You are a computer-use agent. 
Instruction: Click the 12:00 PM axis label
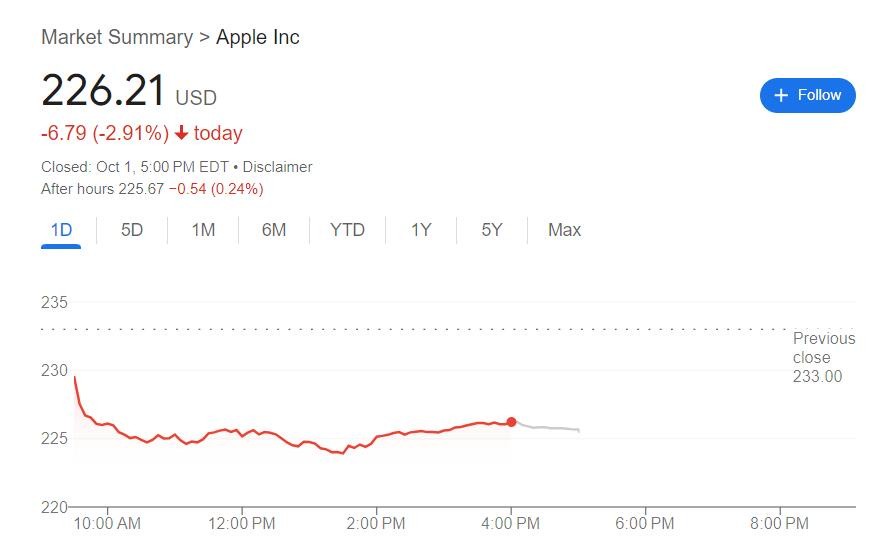coord(242,523)
